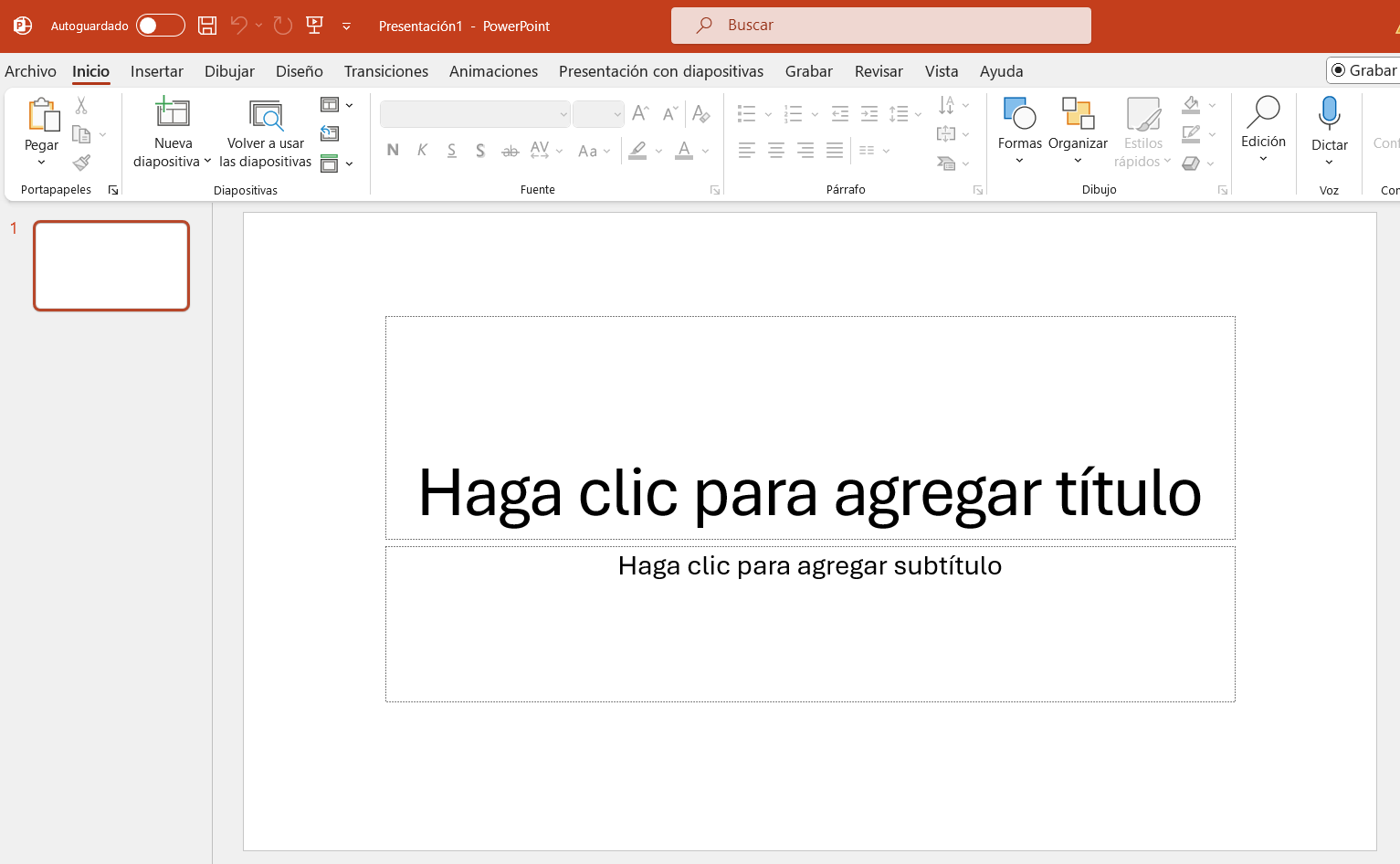Open Presentación con diapositivas tab
This screenshot has width=1400, height=864.
(661, 71)
